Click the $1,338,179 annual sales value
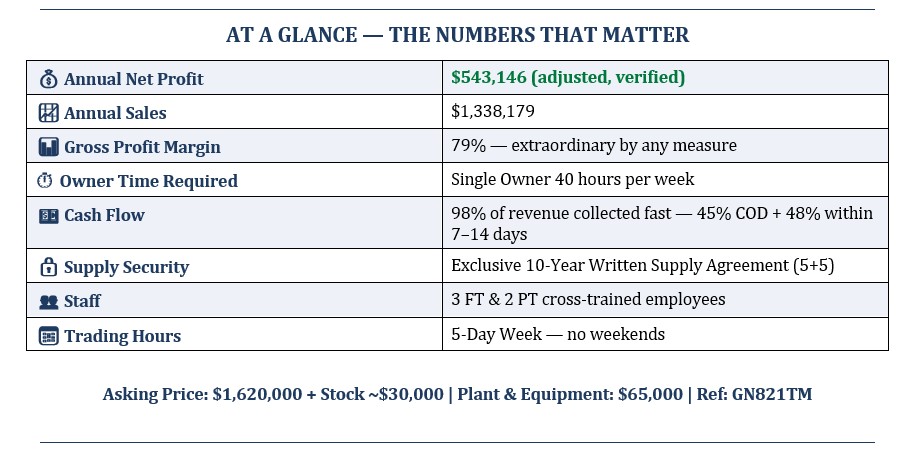The image size is (901, 449). 493,112
